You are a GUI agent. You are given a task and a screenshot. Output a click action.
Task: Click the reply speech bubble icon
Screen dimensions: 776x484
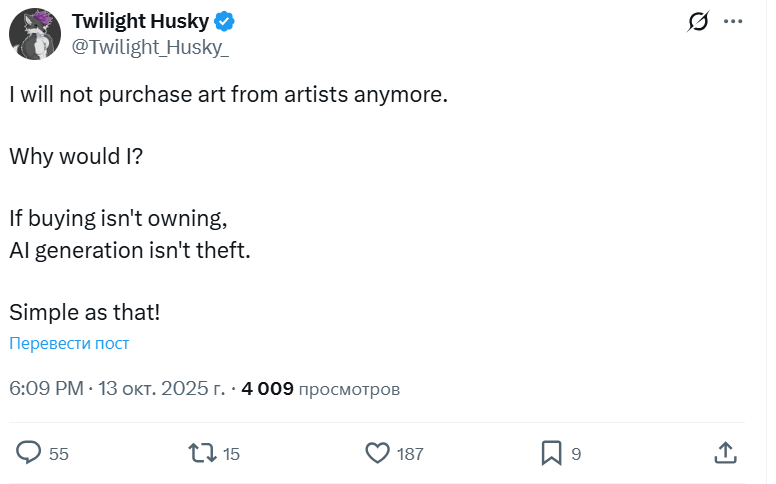30,453
